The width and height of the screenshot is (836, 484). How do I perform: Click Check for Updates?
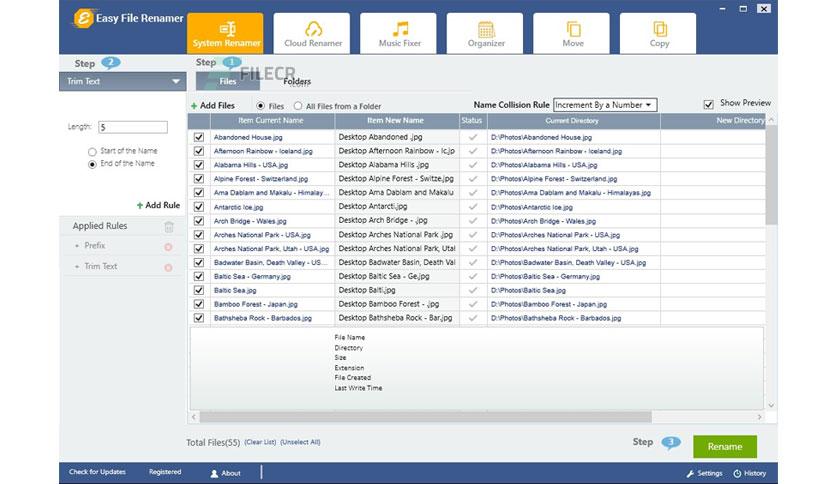point(97,472)
